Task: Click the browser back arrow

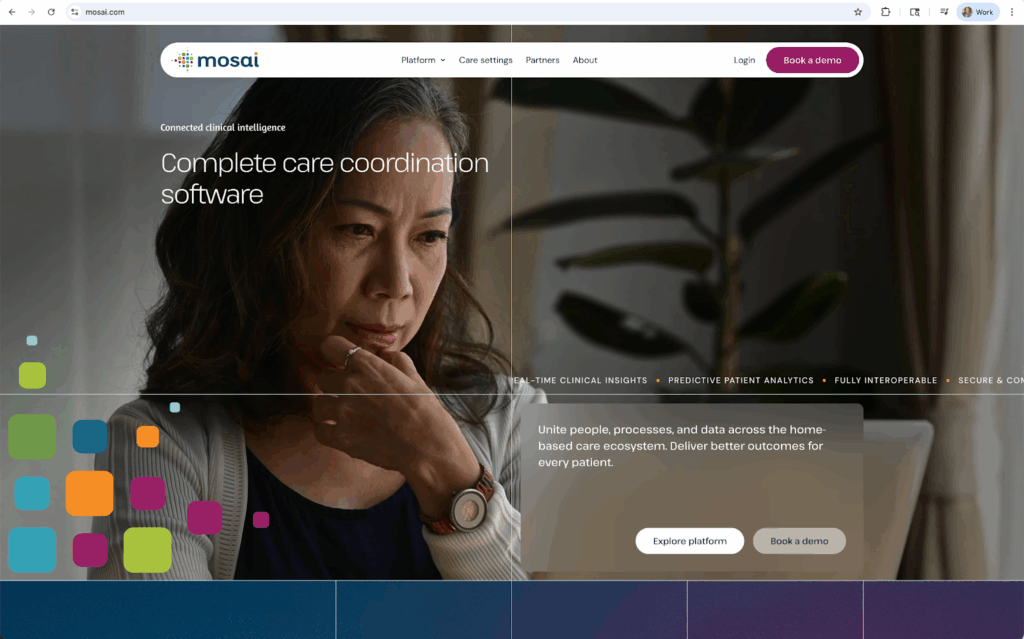Action: tap(12, 12)
